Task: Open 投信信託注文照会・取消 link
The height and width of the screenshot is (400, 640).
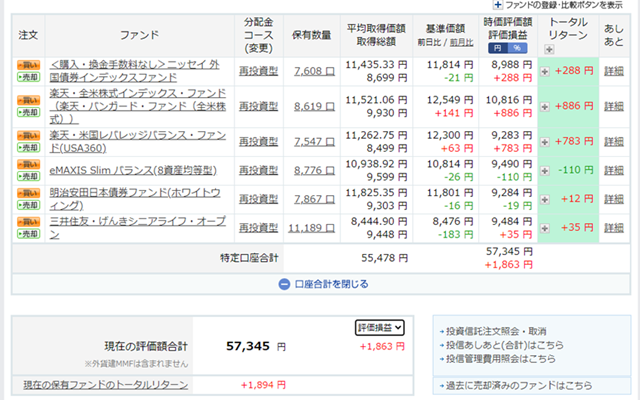Action: [499, 331]
